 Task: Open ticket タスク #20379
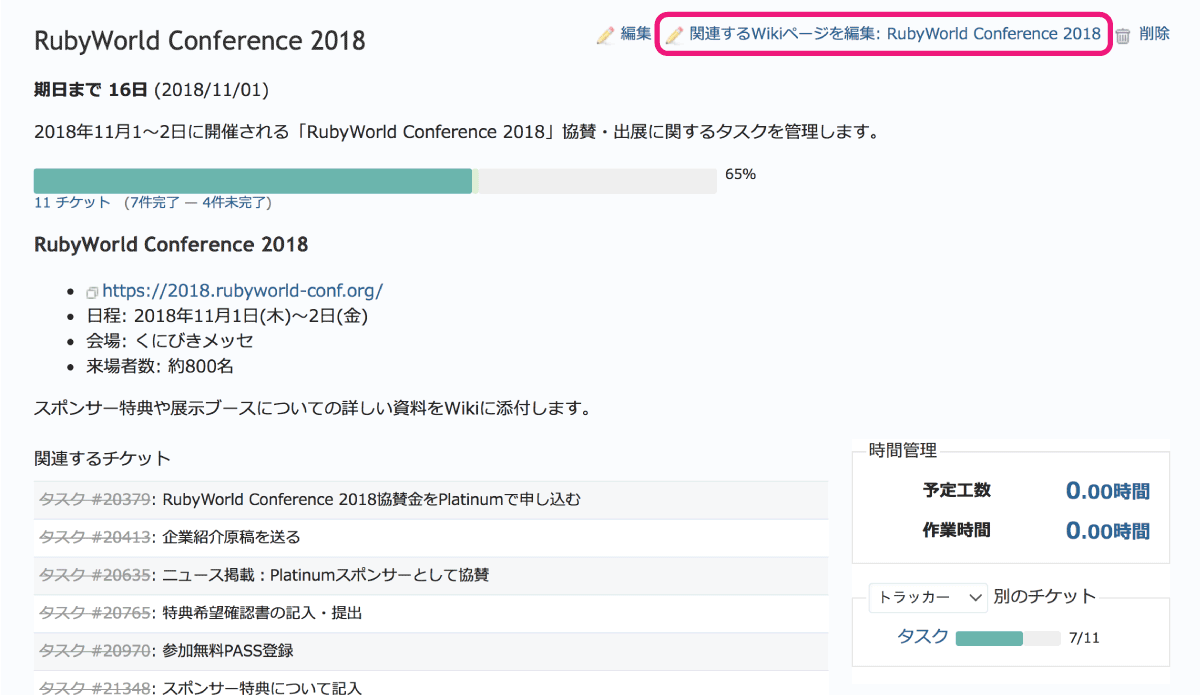pos(95,499)
